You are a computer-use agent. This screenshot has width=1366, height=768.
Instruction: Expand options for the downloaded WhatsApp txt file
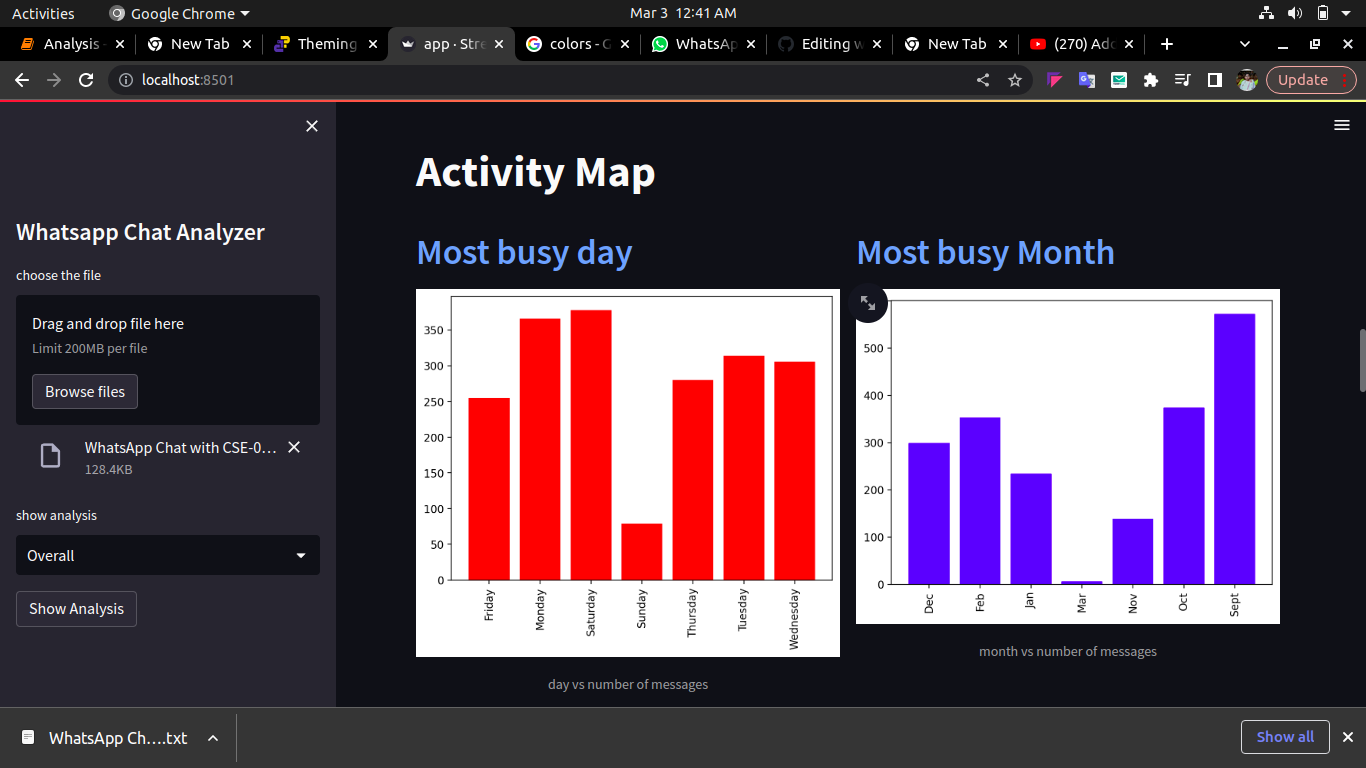point(211,737)
